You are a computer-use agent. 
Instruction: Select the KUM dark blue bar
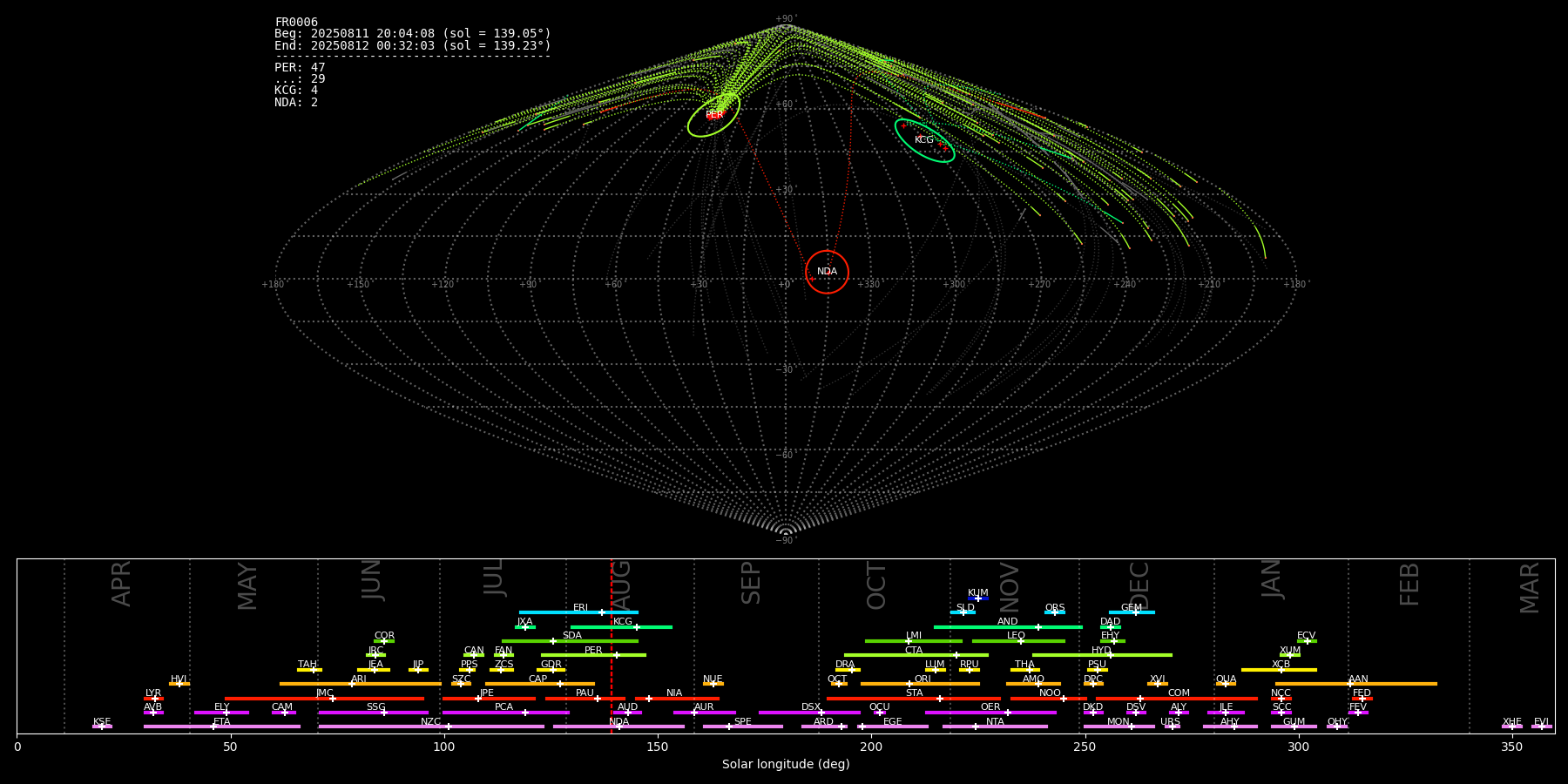pyautogui.click(x=978, y=598)
